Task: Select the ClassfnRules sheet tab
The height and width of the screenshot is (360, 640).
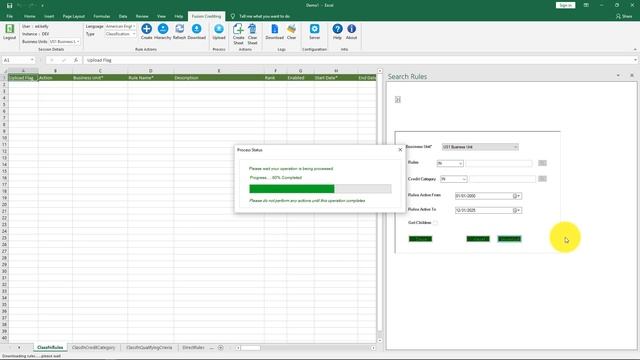Action: (x=50, y=347)
